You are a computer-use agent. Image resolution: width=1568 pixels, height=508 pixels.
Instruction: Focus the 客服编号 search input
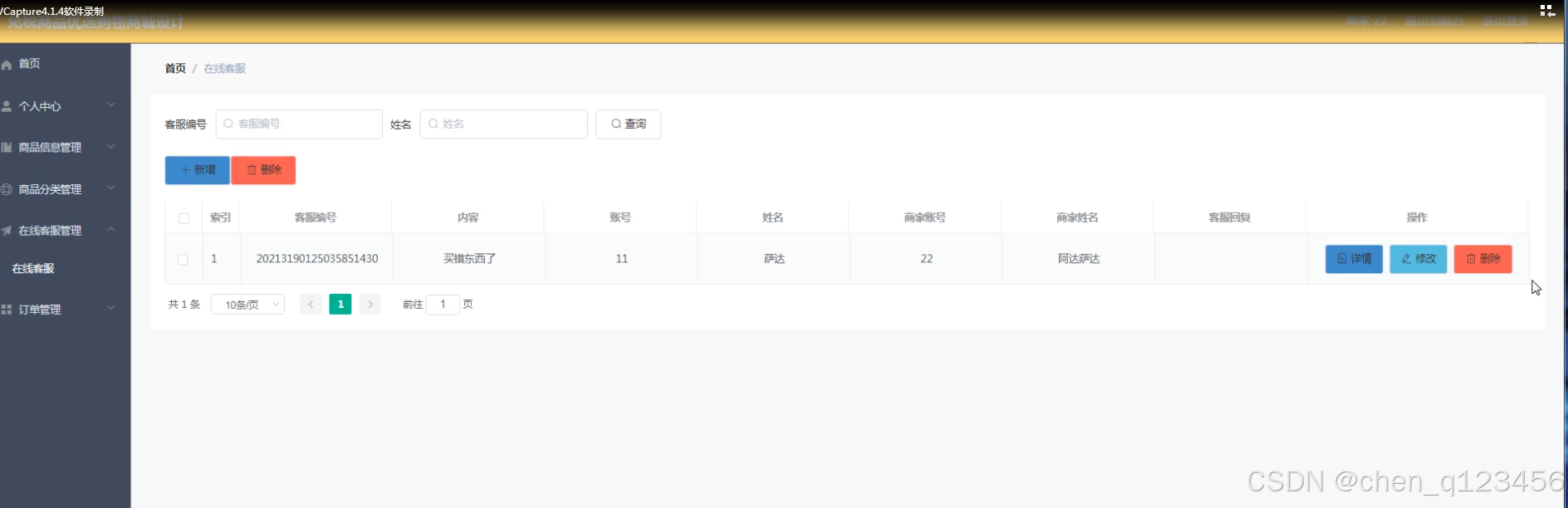[x=299, y=124]
